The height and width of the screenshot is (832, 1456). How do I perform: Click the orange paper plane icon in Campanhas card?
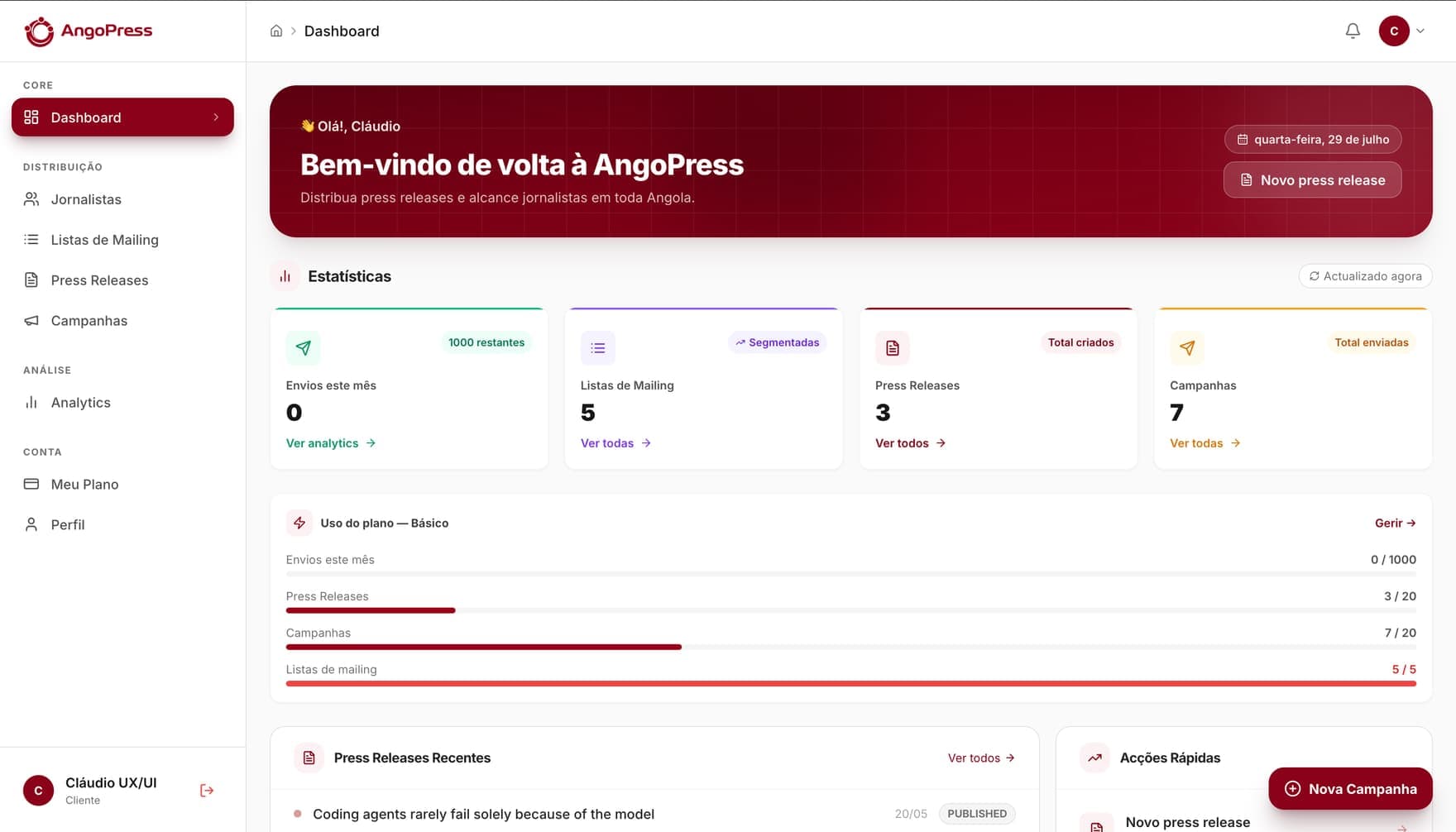point(1186,347)
